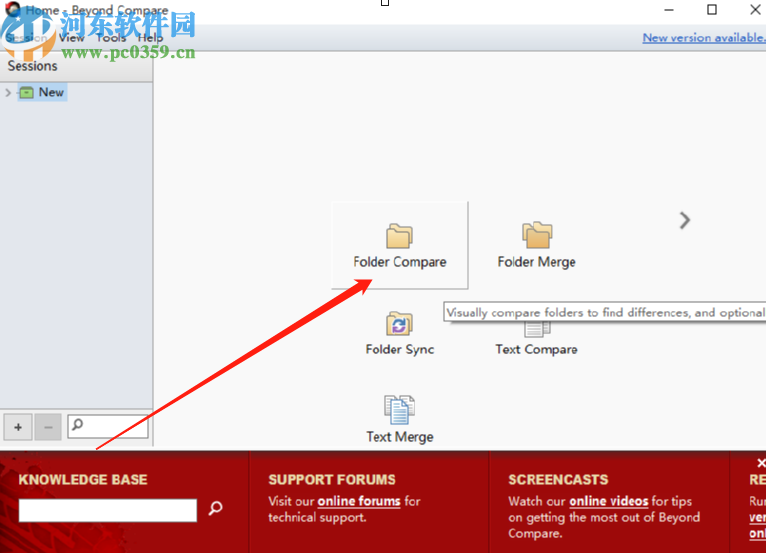Open the View menu
The width and height of the screenshot is (766, 553).
72,38
